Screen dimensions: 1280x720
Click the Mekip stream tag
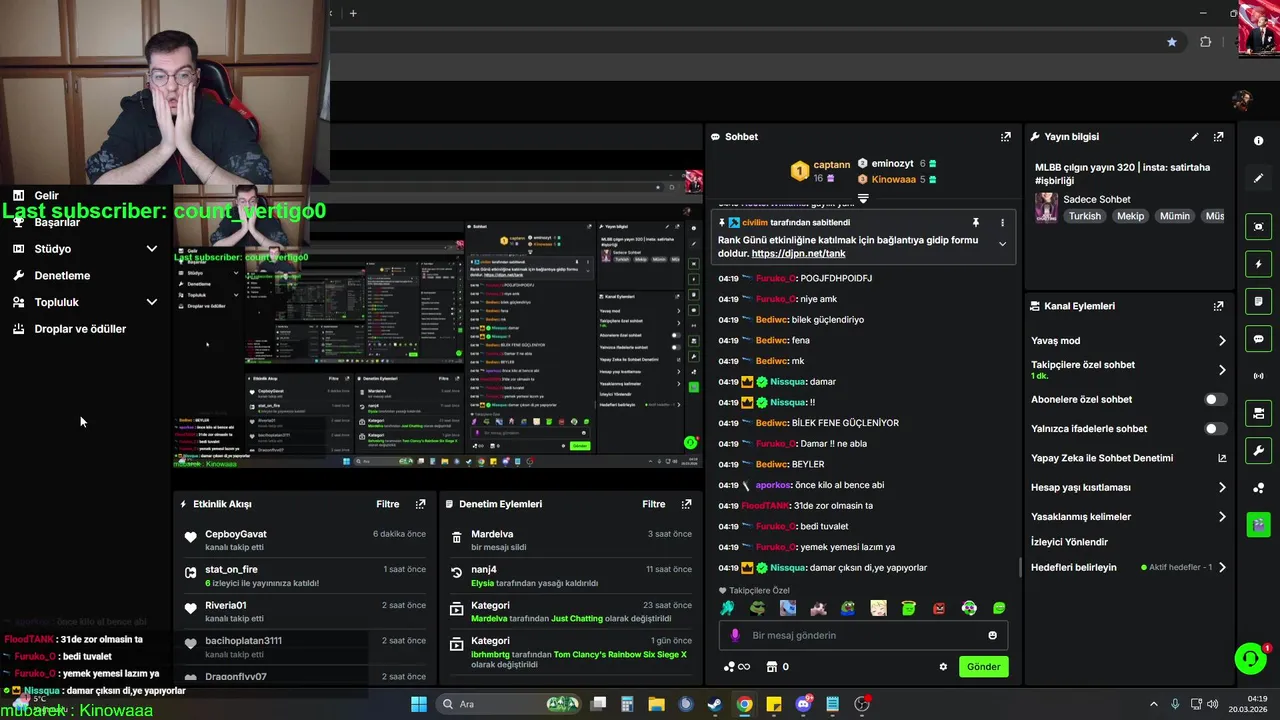1130,216
